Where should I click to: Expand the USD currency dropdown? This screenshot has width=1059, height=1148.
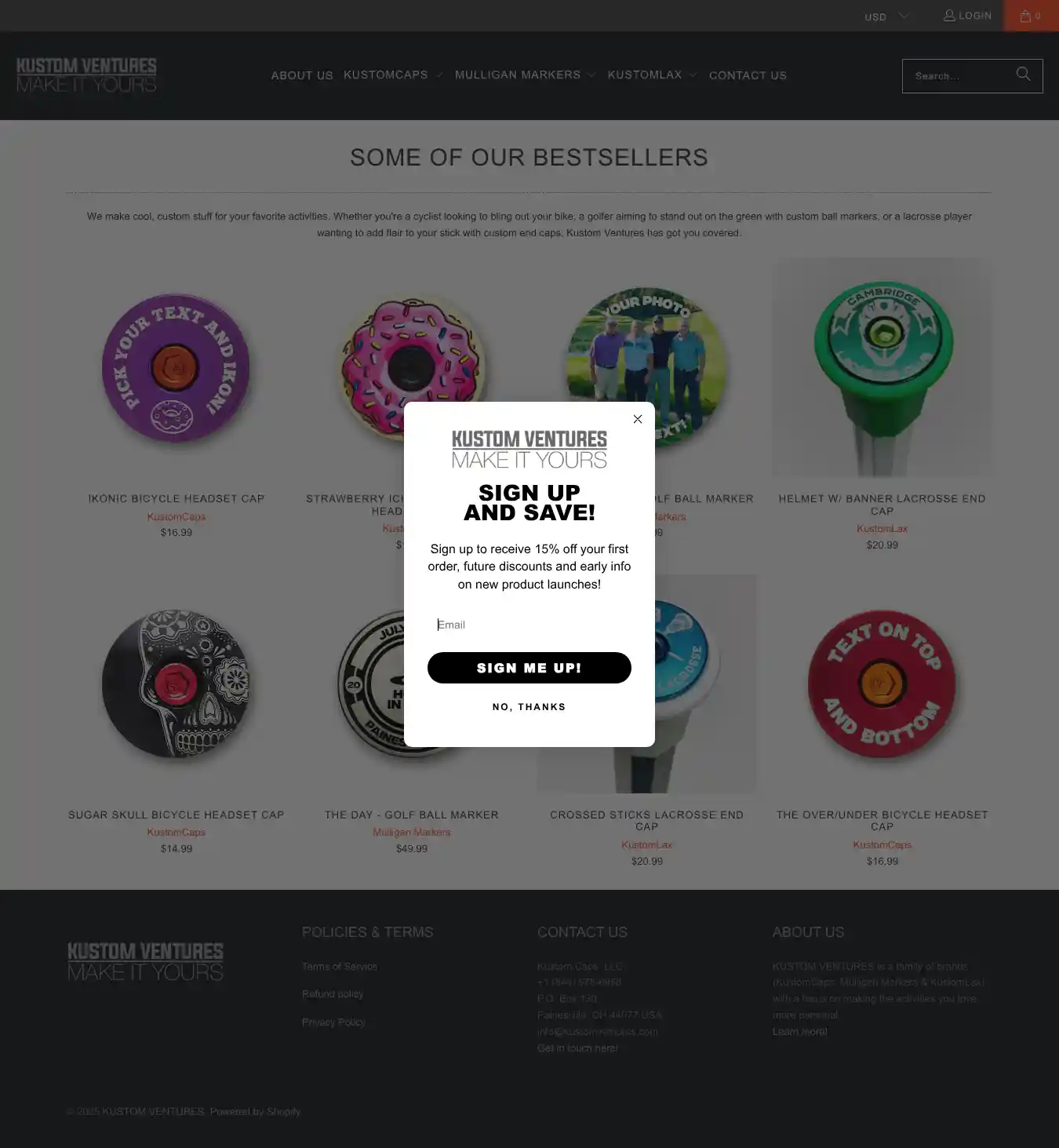[887, 16]
